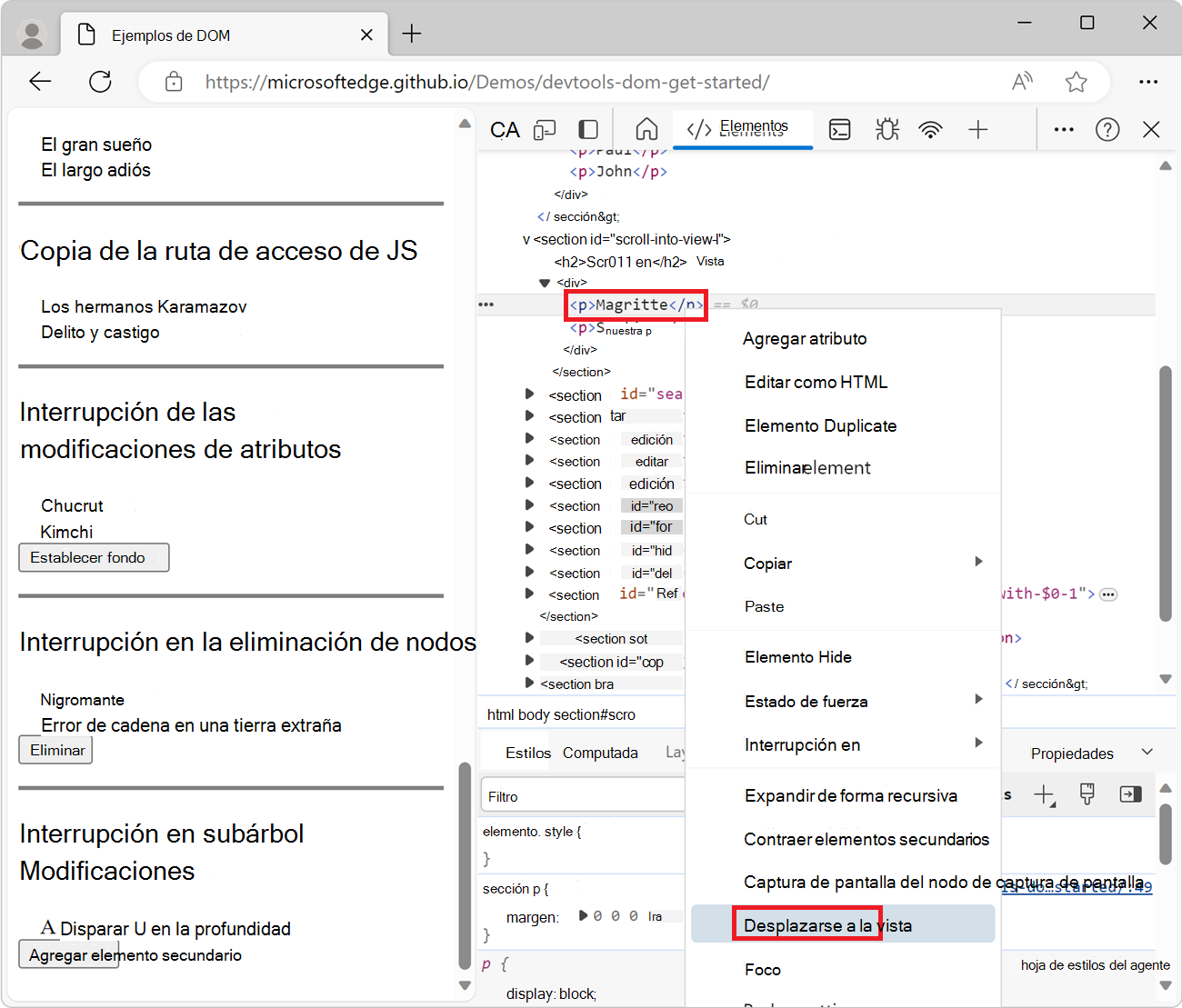Close the DevTools panel
1182x1008 pixels.
pyautogui.click(x=1151, y=129)
